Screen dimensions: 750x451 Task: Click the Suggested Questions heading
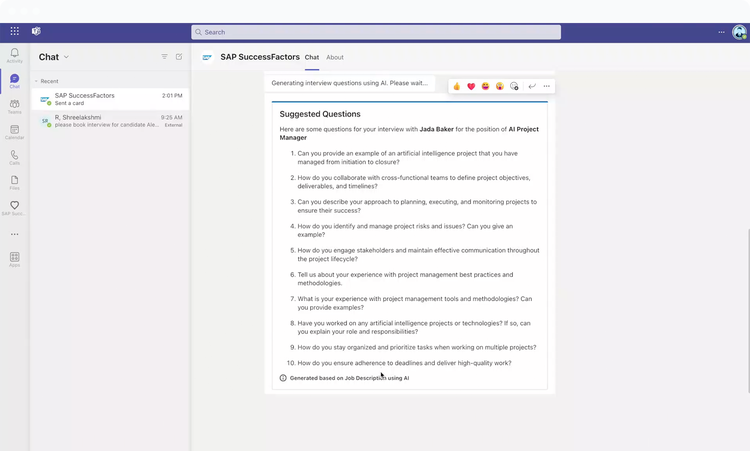click(320, 114)
